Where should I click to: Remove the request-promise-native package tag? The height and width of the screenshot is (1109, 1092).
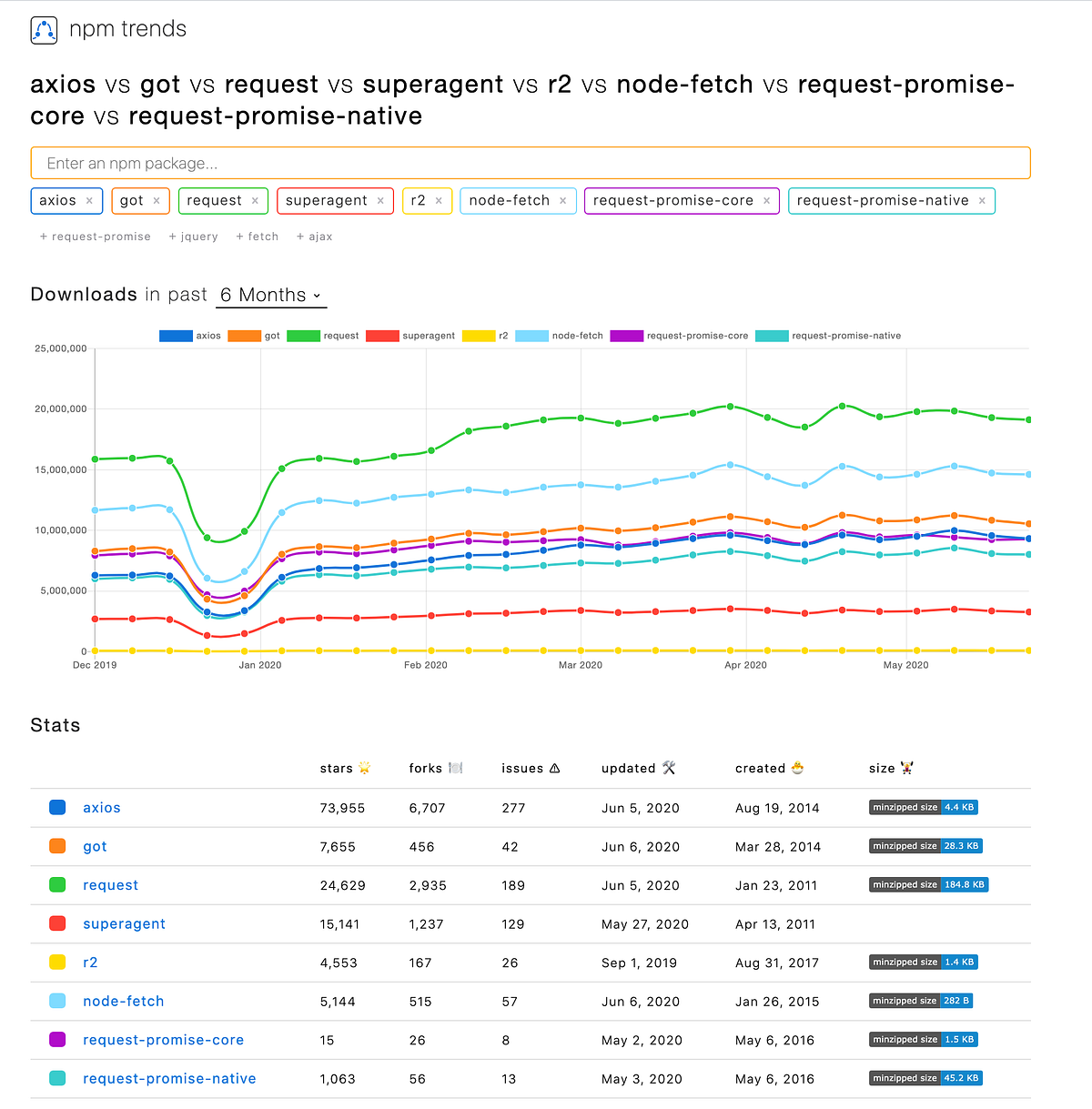tap(981, 200)
